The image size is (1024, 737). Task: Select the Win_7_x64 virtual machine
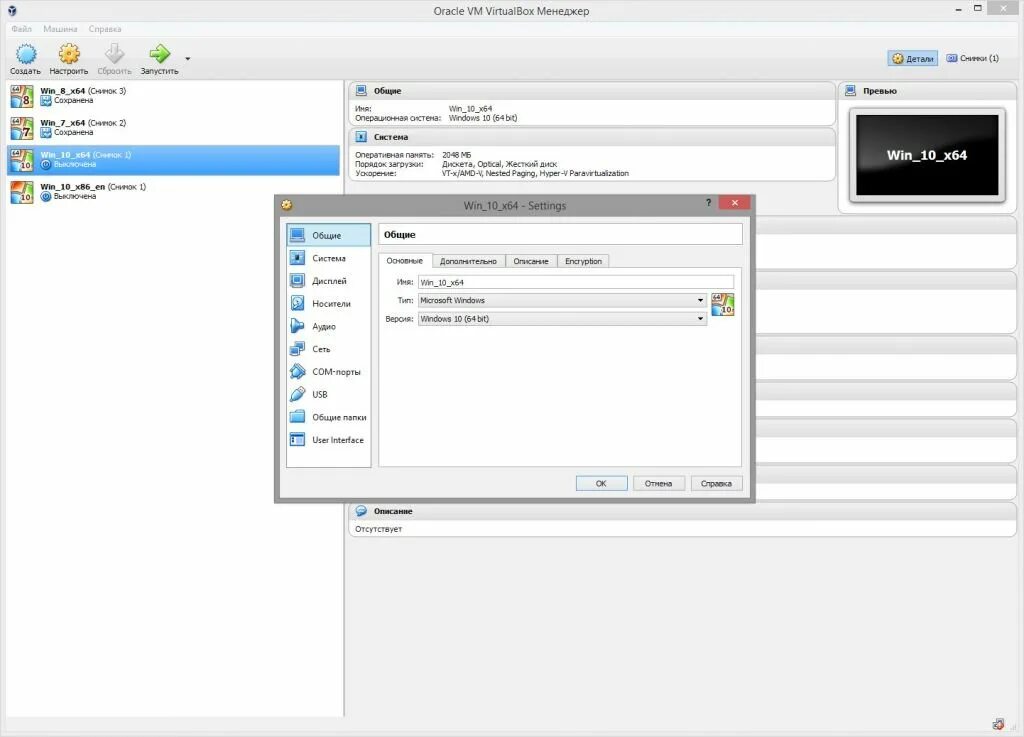173,128
